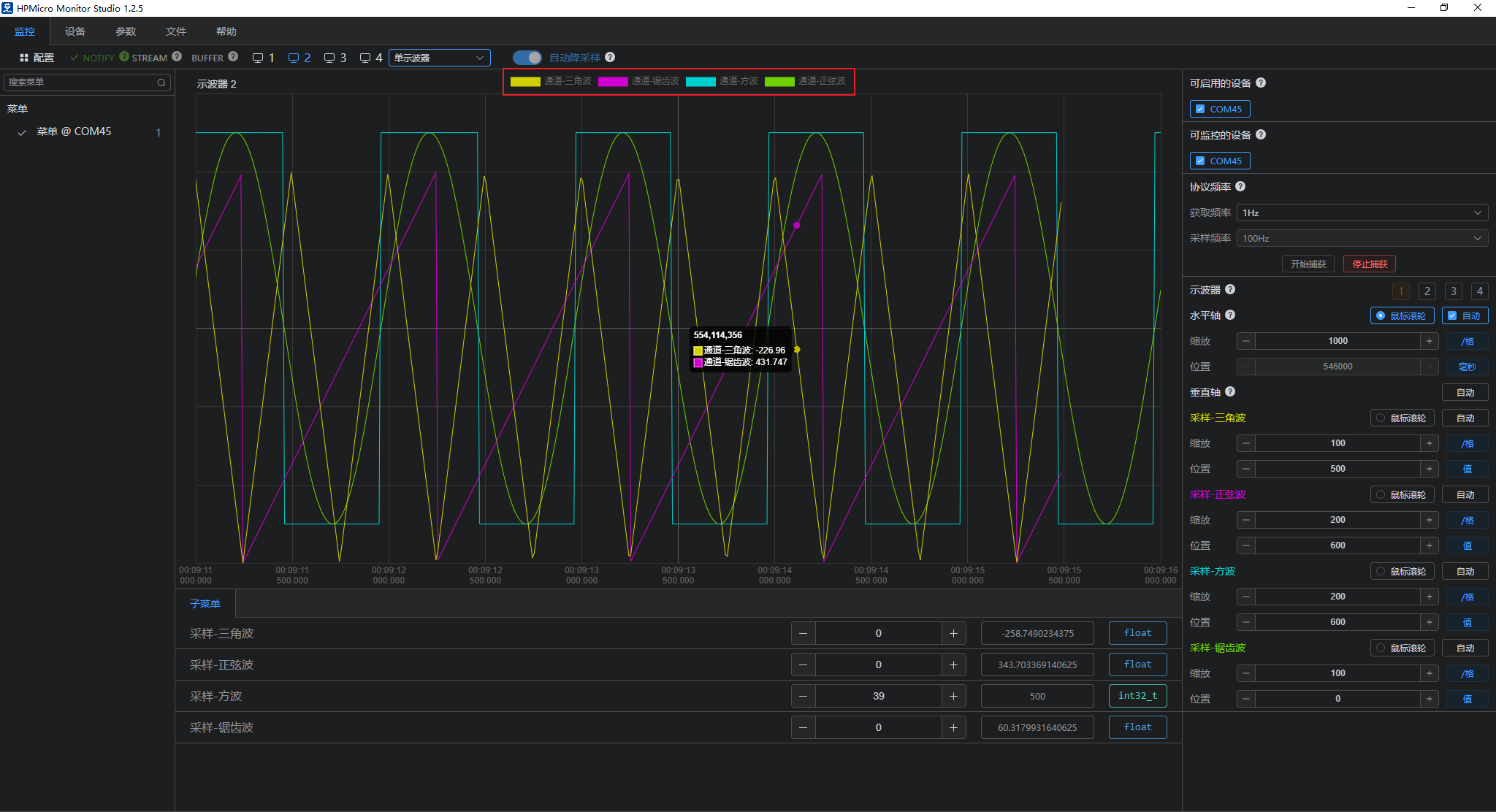Increase 采样-三角波 位置 value 500
This screenshot has height=812, width=1496.
[1430, 469]
